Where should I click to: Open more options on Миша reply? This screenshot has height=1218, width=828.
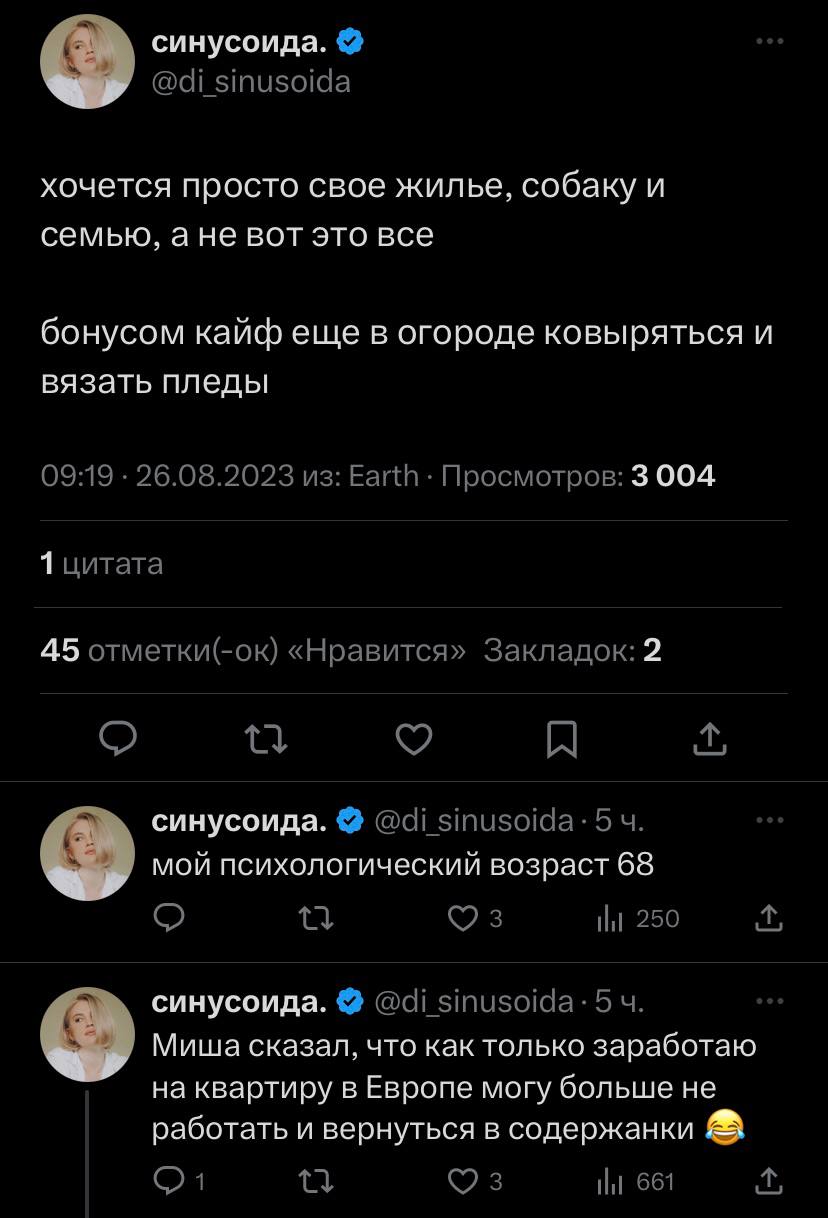point(769,1001)
